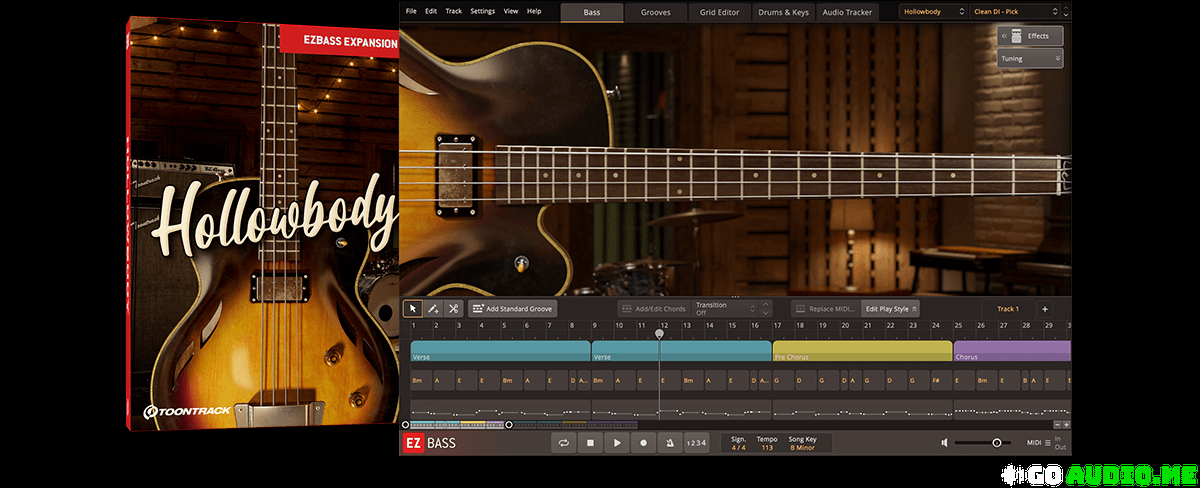
Task: Click the left handle of song overview
Action: 405,425
